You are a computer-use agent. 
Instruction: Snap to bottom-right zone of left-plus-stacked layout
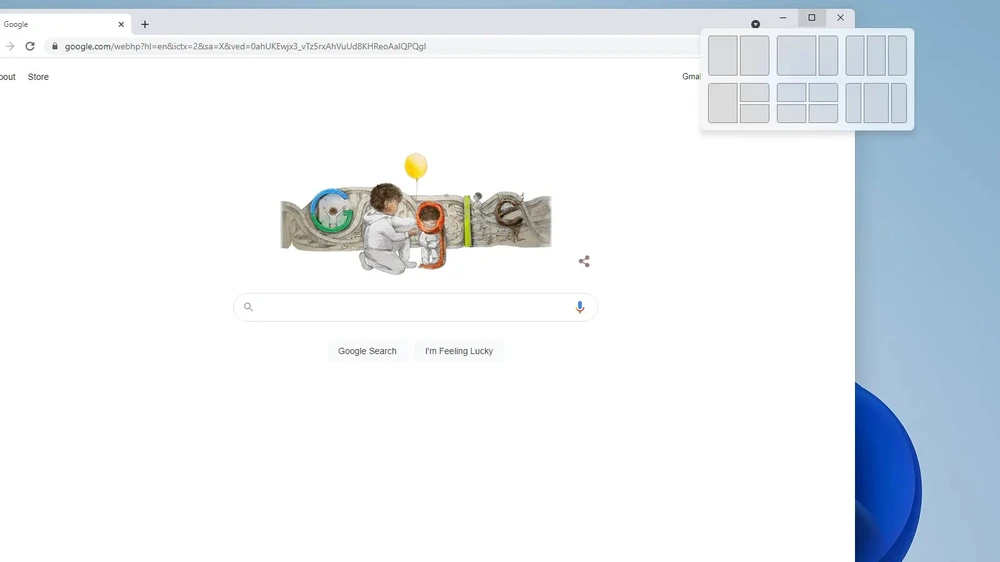click(754, 114)
